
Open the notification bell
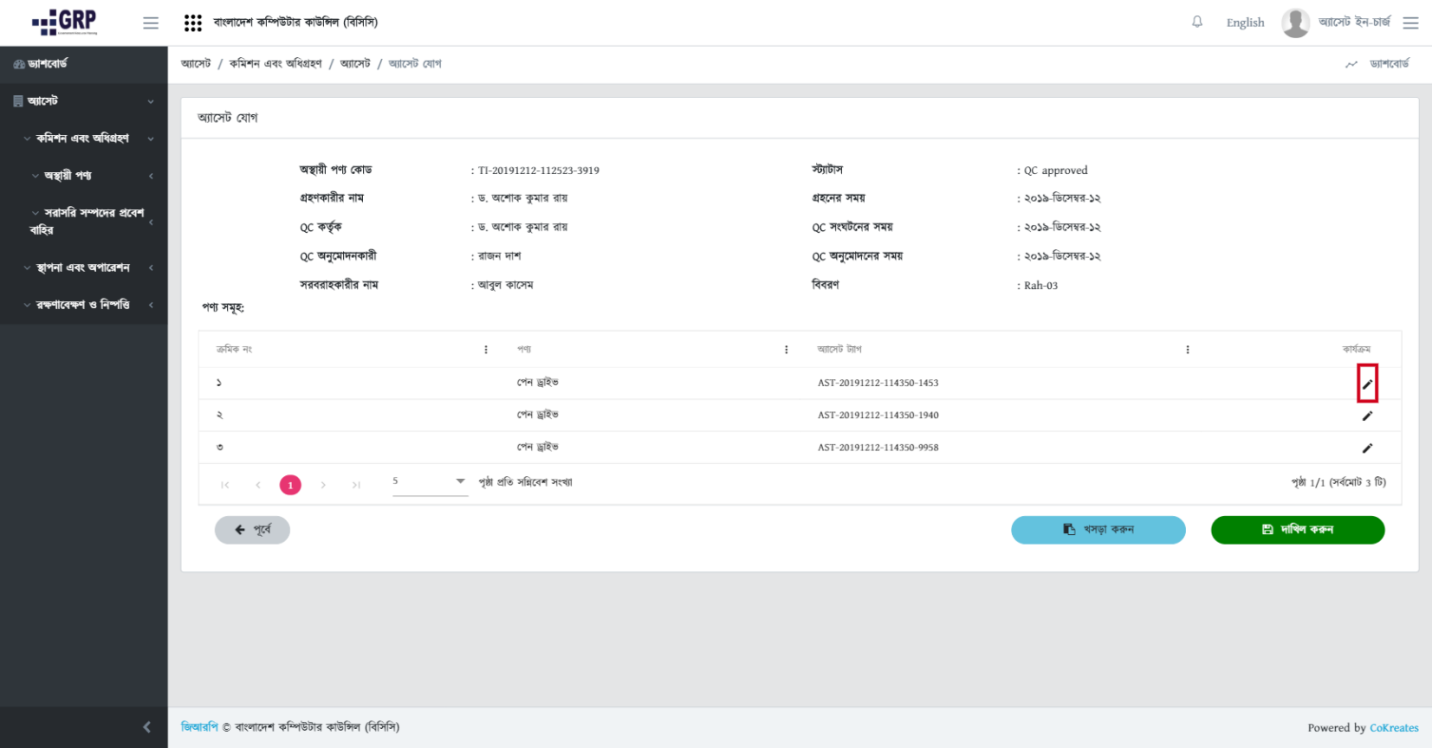click(x=1197, y=22)
